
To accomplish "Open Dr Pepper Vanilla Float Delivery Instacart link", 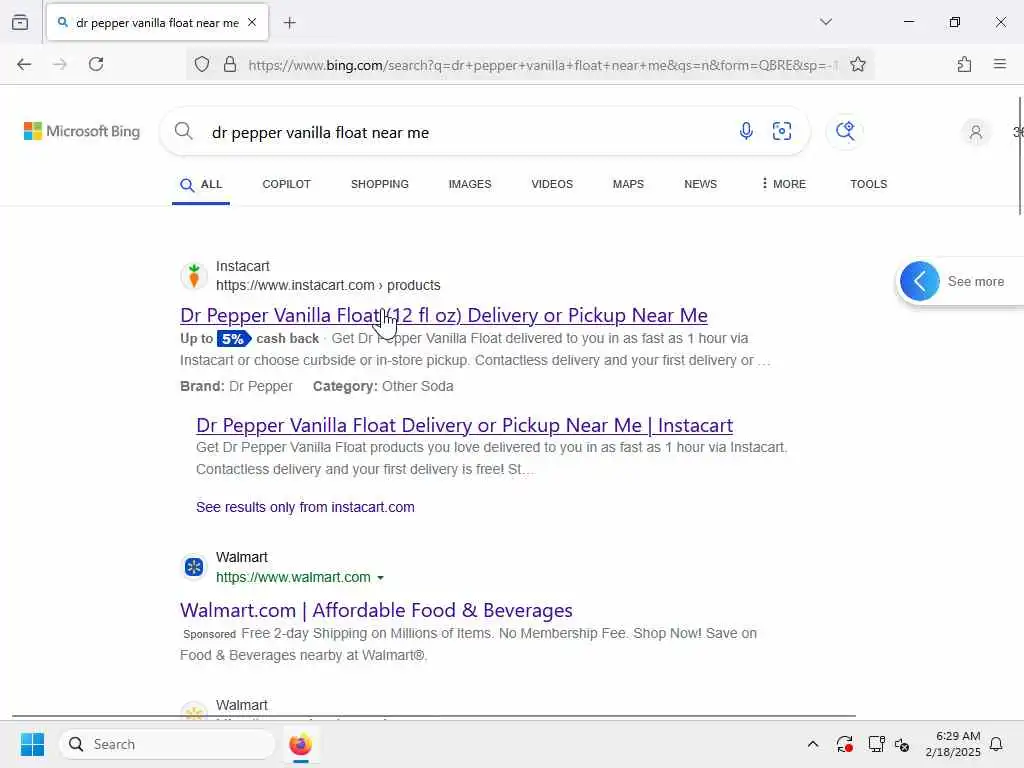I will pyautogui.click(x=464, y=425).
